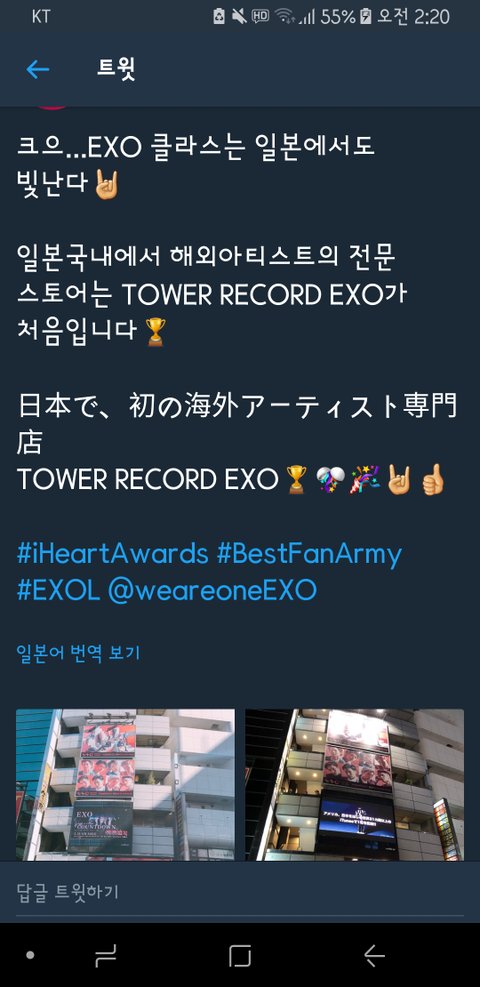
Task: Tap the 트윗 header title
Action: pos(116,69)
